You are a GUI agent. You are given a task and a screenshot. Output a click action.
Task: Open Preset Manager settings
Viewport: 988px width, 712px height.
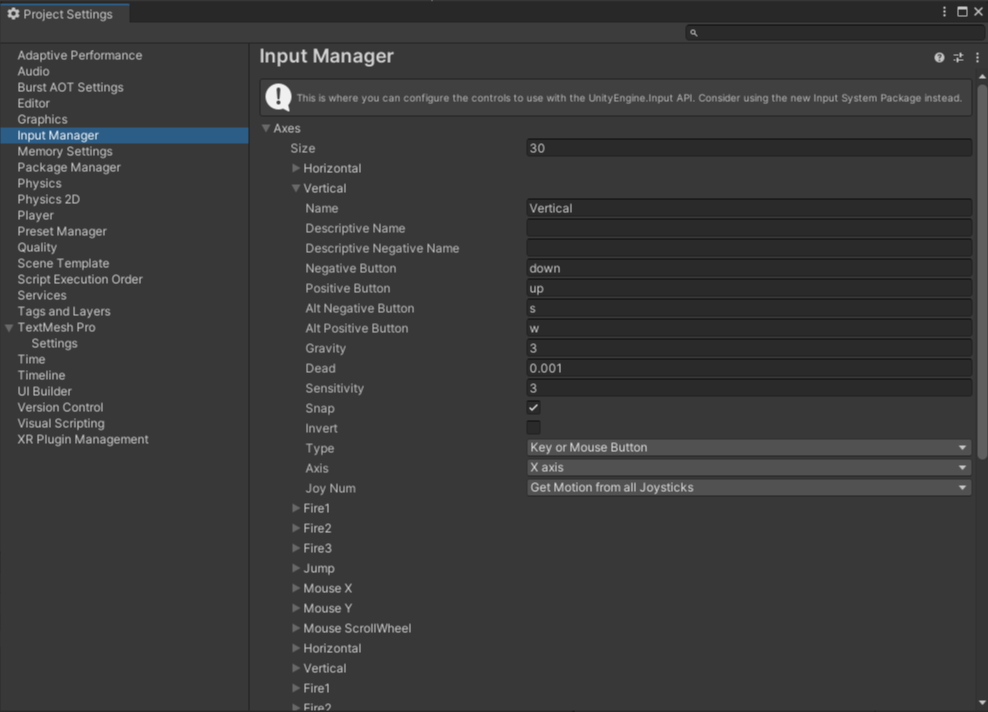tap(62, 231)
